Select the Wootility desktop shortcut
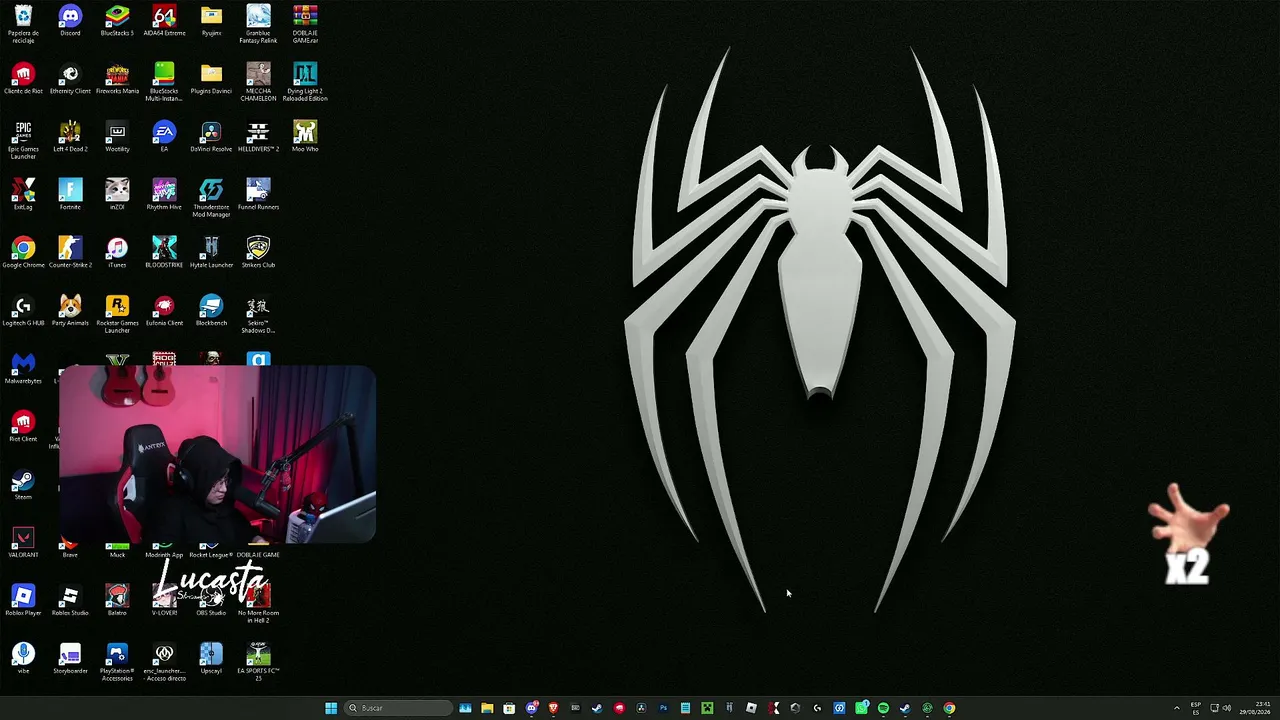Image resolution: width=1280 pixels, height=720 pixels. point(117,137)
